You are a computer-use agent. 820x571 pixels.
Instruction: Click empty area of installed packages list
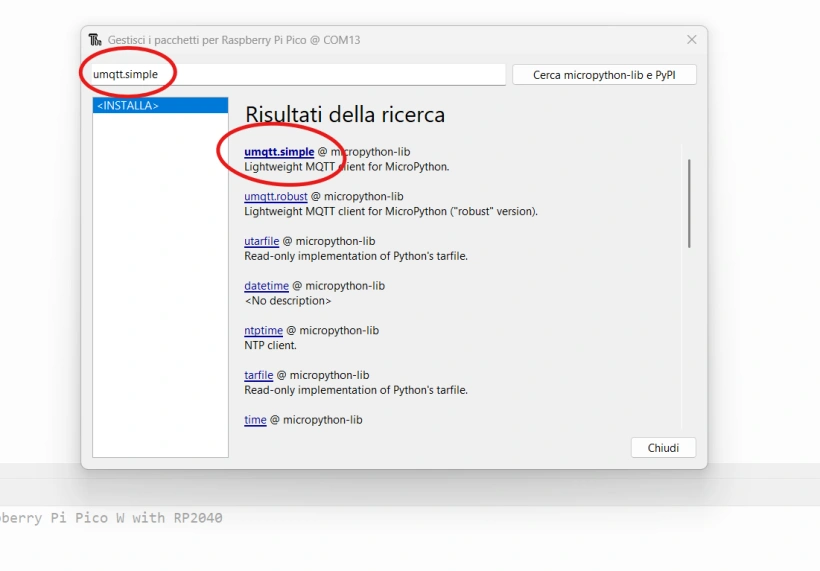click(x=160, y=285)
